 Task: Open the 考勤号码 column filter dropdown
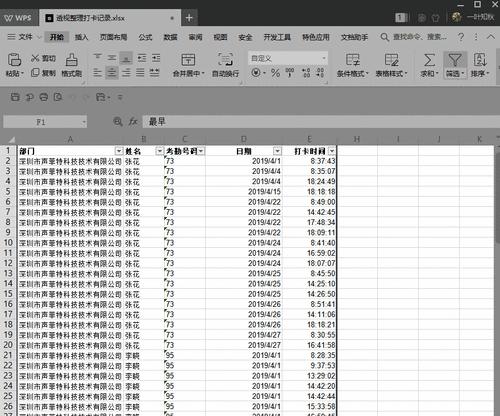point(201,151)
